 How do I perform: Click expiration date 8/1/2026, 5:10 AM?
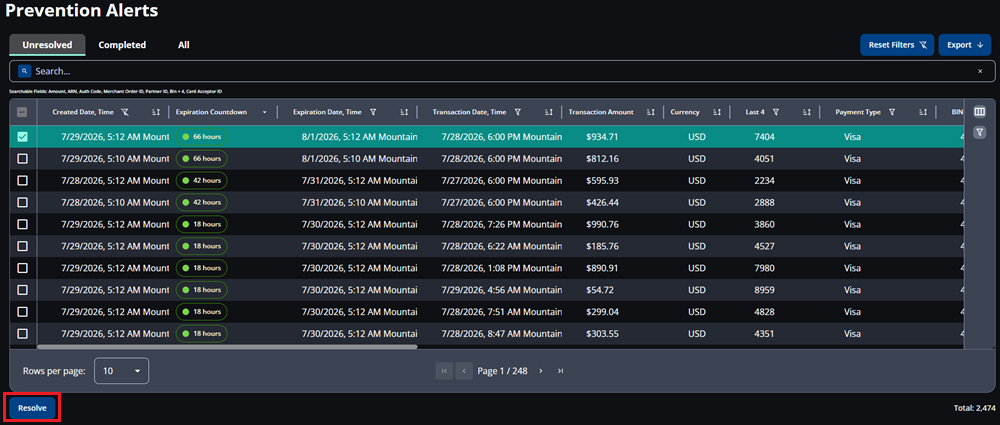(x=359, y=158)
